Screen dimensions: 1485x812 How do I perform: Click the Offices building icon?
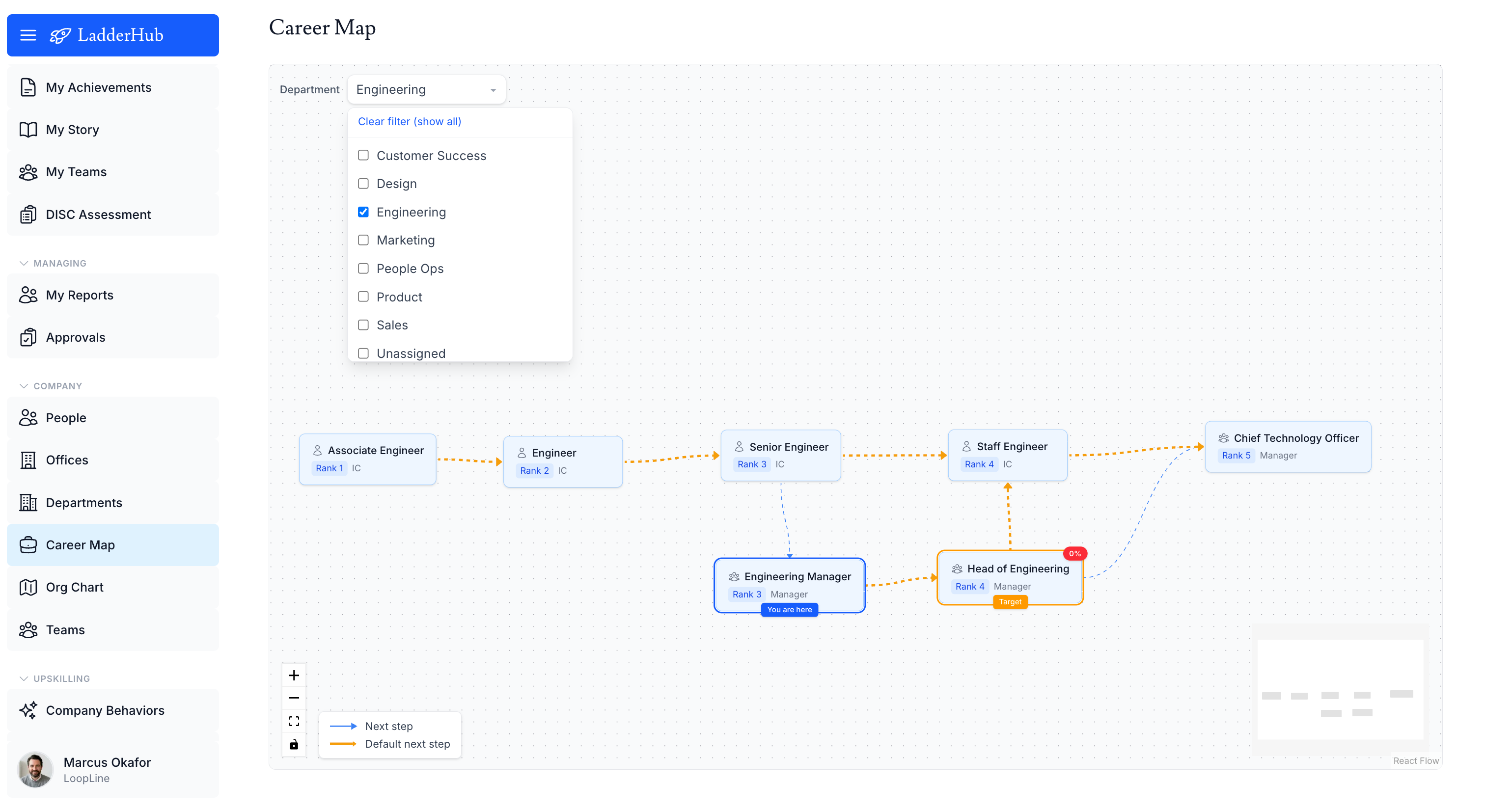[27, 460]
